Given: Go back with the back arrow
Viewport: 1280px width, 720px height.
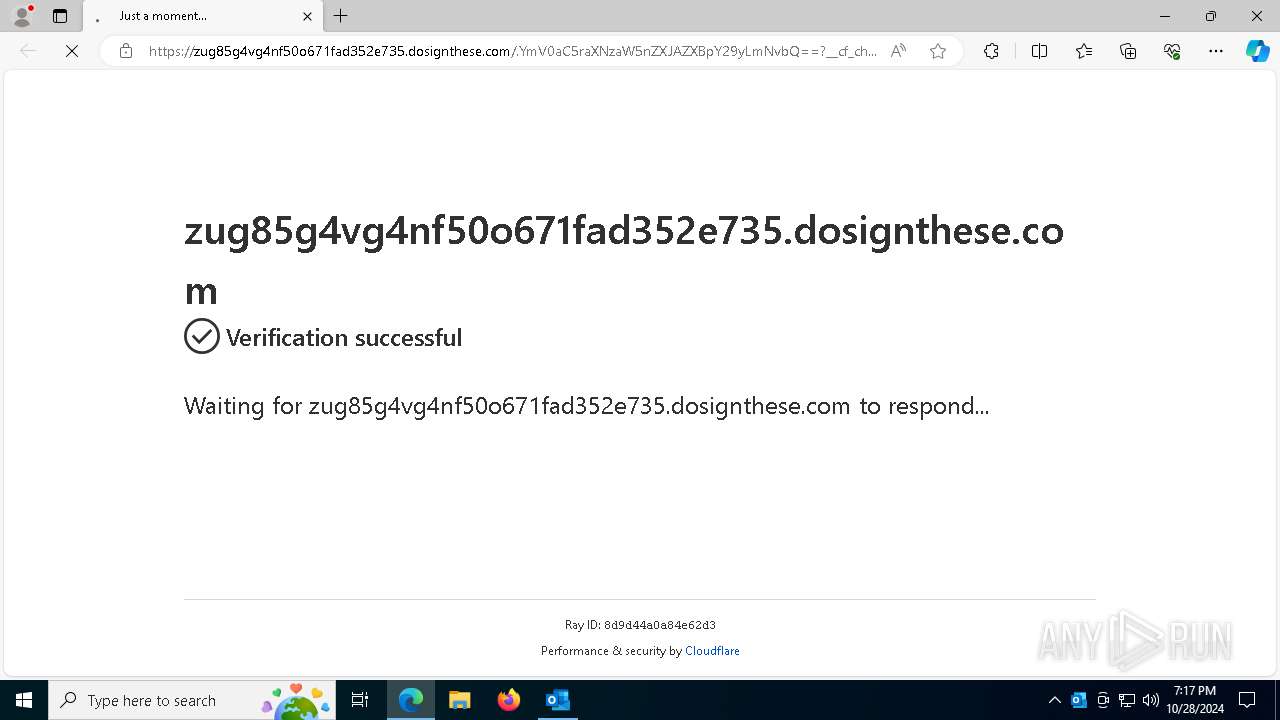Looking at the screenshot, I should click(x=28, y=51).
